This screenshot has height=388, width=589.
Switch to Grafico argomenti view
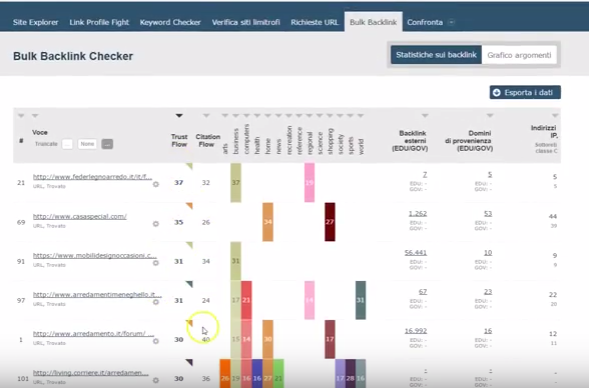(519, 55)
